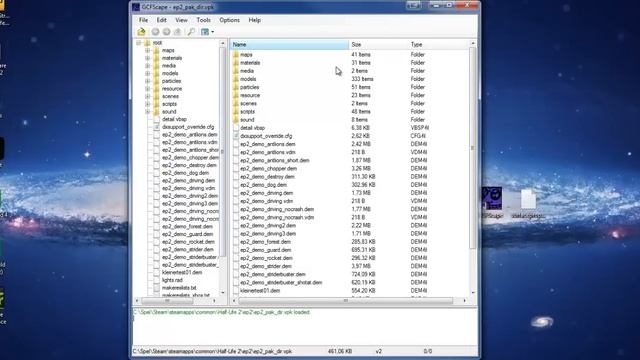Image resolution: width=640 pixels, height=360 pixels.
Task: Expand the scenes folder in the tree
Action: coord(147,97)
